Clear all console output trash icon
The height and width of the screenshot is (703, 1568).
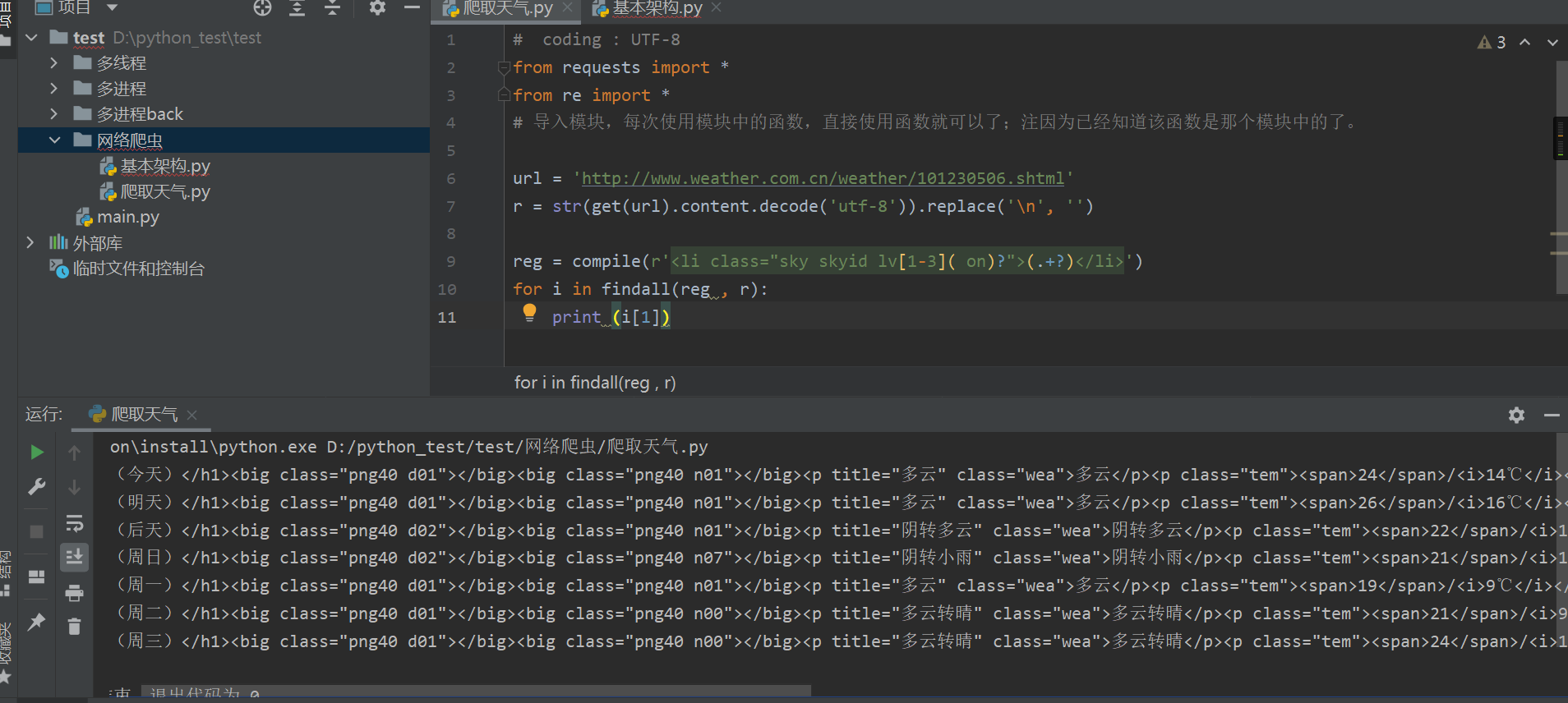[74, 627]
